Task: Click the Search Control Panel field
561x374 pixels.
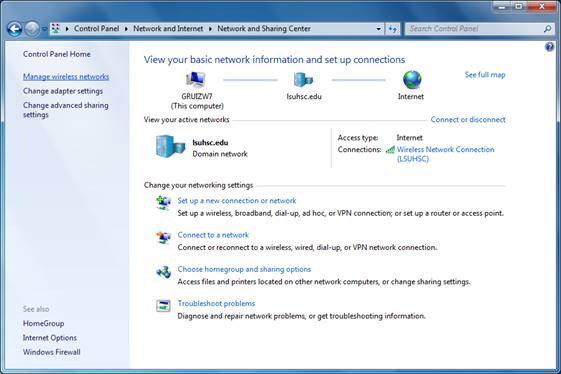Action: tap(474, 29)
